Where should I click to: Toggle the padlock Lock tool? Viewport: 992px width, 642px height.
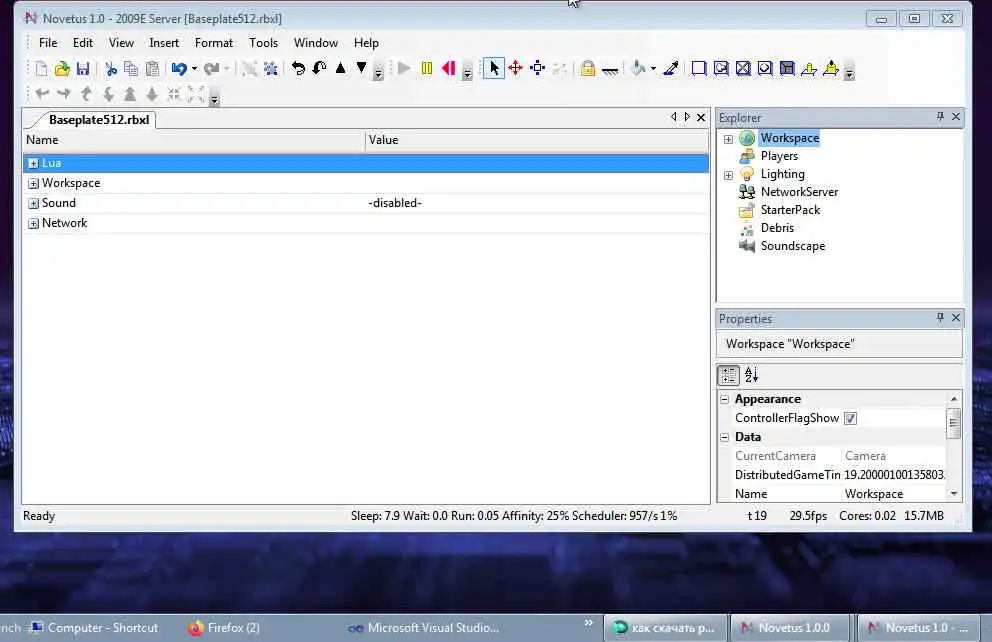click(x=588, y=68)
